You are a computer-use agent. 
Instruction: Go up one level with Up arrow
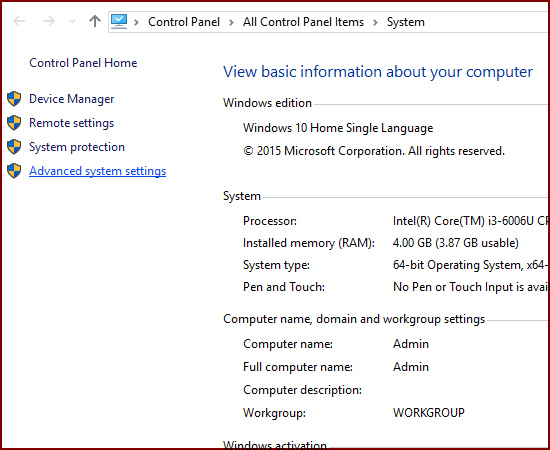(x=94, y=21)
